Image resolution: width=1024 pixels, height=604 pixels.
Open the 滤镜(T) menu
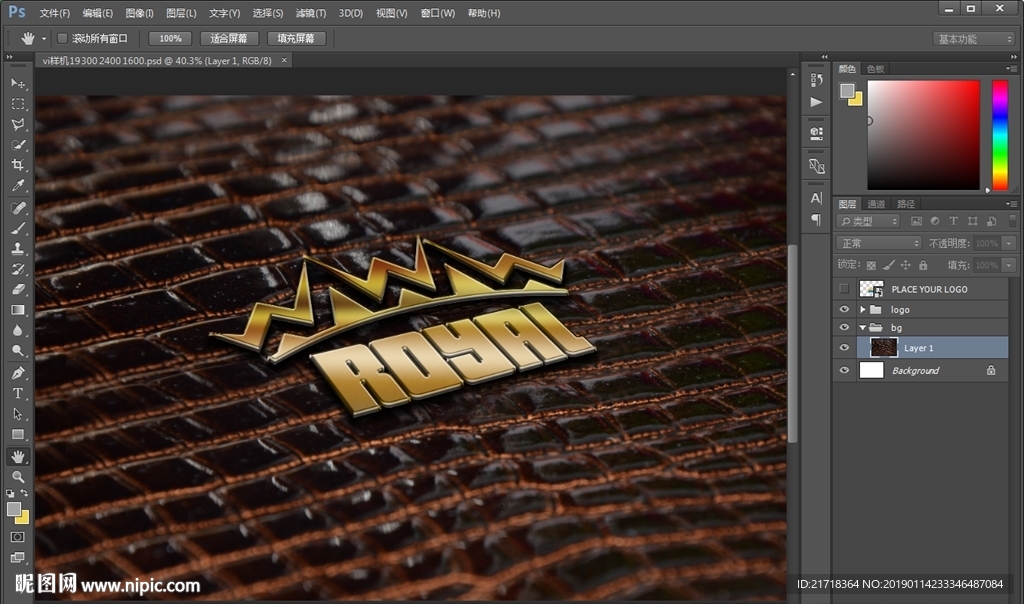point(311,13)
